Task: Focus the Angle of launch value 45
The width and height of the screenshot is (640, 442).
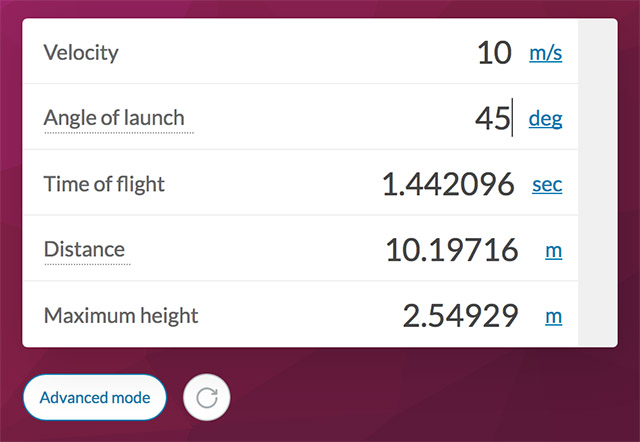Action: pyautogui.click(x=493, y=118)
